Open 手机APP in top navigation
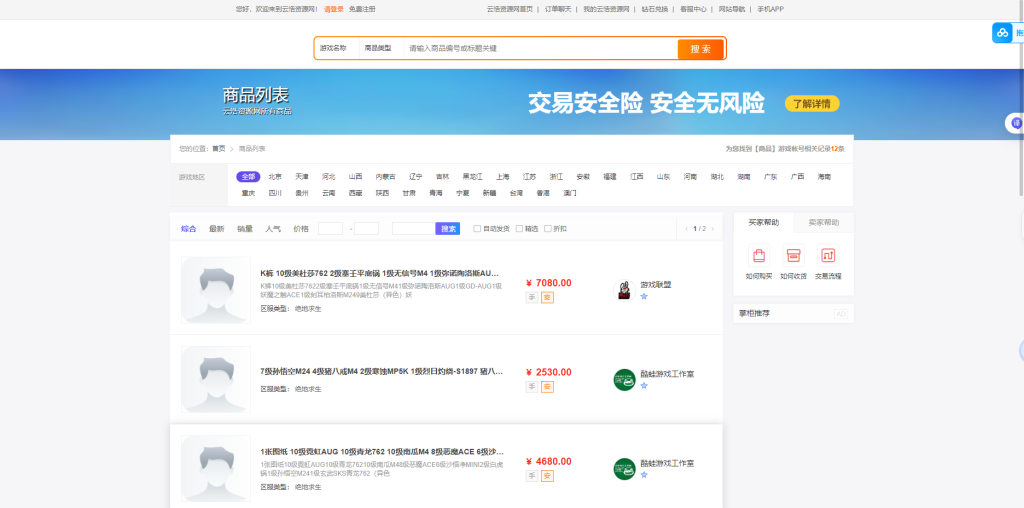The height and width of the screenshot is (508, 1024). 771,9
